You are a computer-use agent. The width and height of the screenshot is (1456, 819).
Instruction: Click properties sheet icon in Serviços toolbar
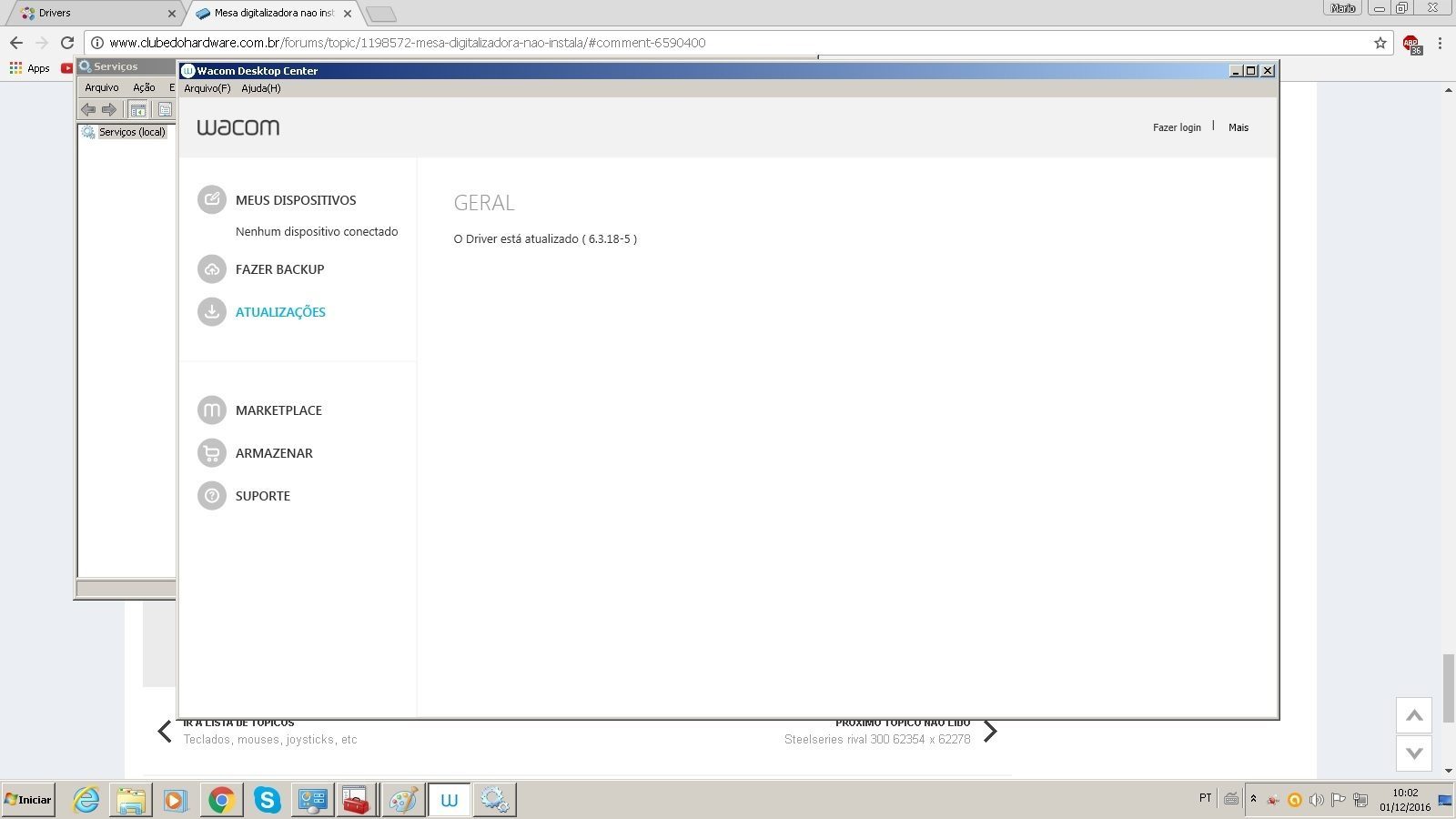pyautogui.click(x=165, y=109)
